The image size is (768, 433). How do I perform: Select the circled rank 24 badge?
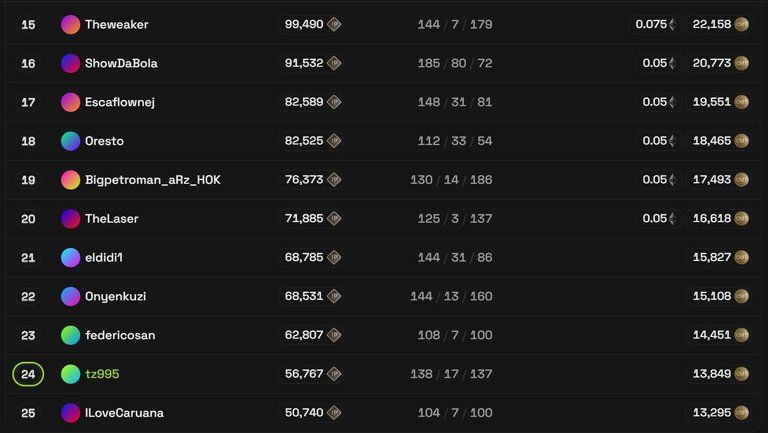tap(28, 374)
